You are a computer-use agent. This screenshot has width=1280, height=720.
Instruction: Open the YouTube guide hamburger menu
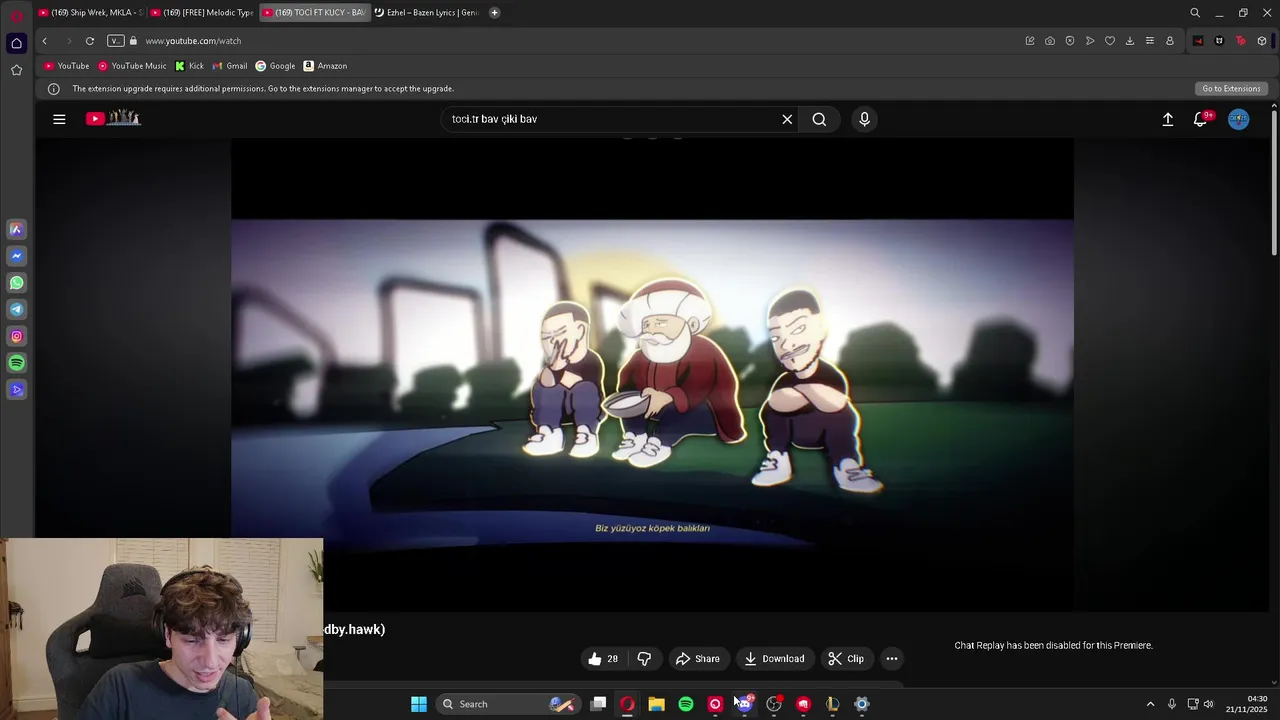tap(59, 119)
